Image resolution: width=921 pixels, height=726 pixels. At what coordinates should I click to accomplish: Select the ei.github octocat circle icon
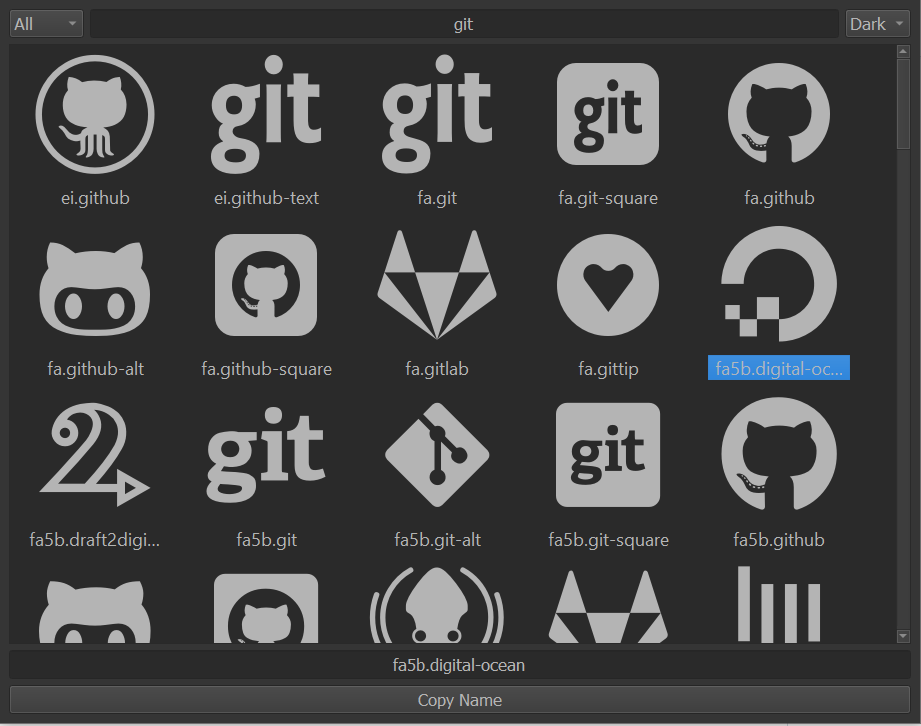[x=95, y=115]
